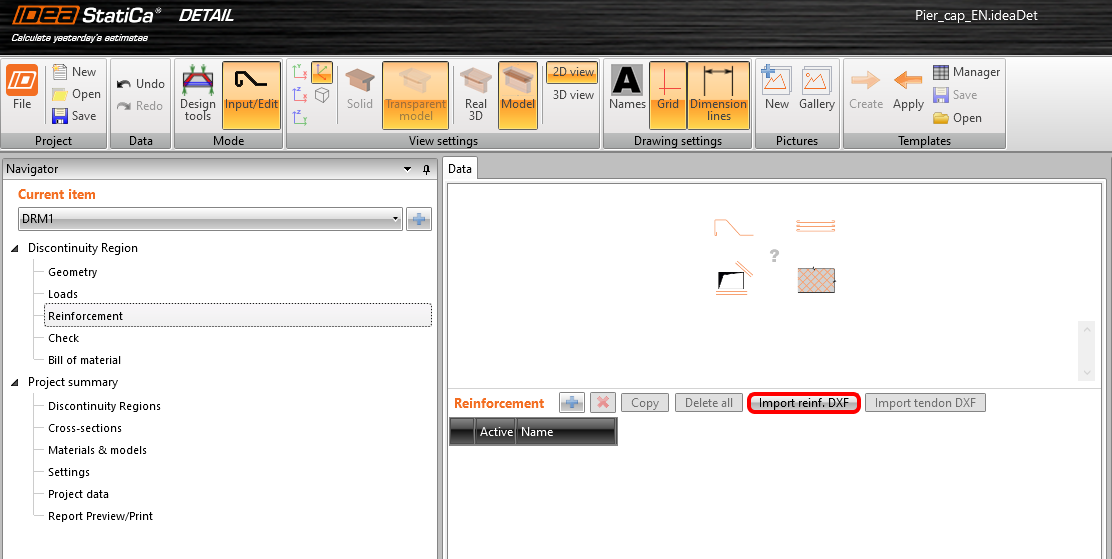Open a project file from Project group
Screen dimensions: 1112x559
click(x=77, y=94)
